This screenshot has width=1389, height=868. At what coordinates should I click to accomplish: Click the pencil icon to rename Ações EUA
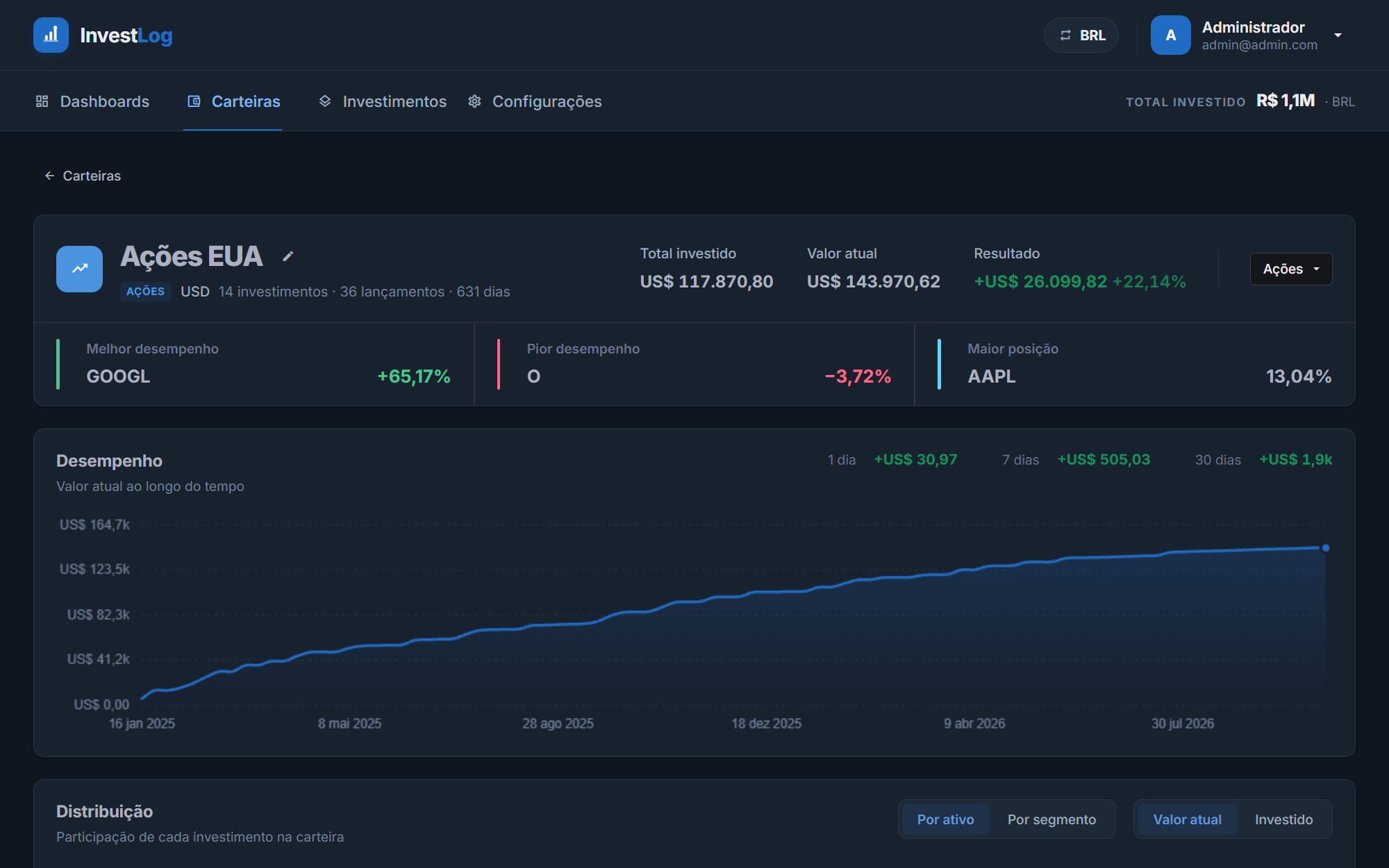[288, 257]
